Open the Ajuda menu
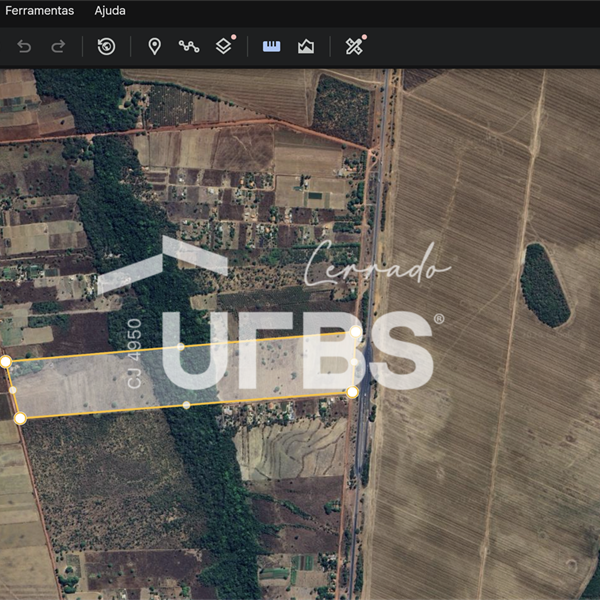The image size is (600, 600). pos(110,11)
